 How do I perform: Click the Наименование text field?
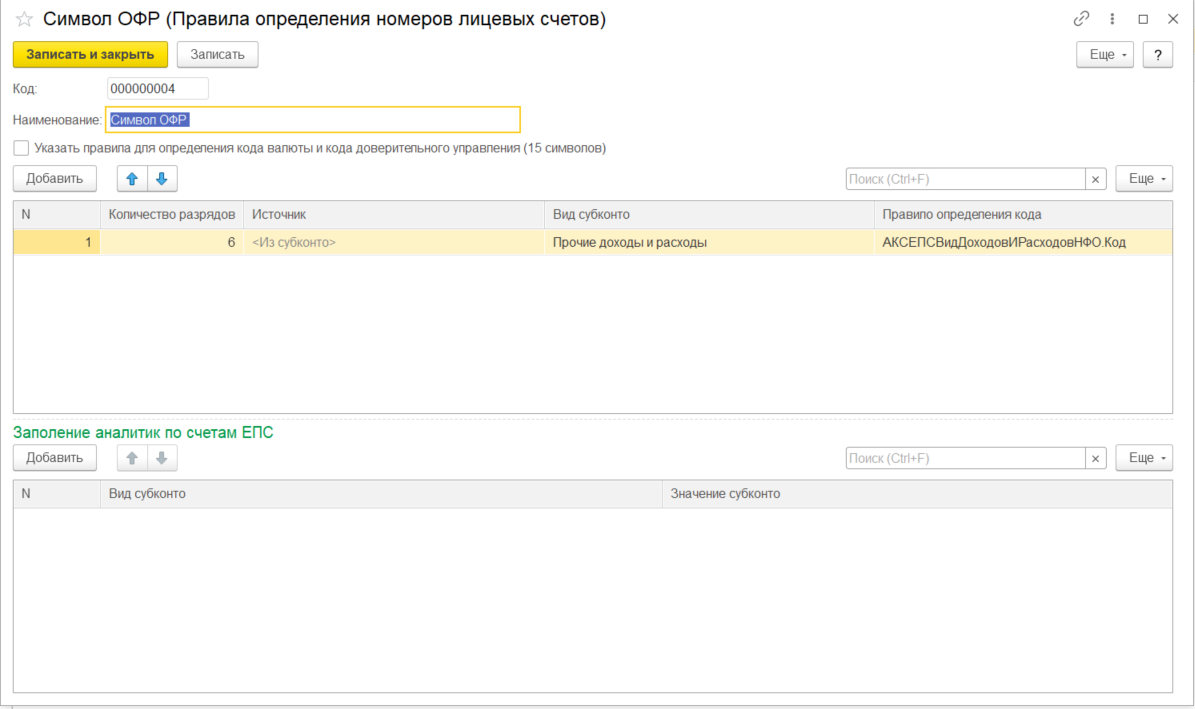click(313, 120)
